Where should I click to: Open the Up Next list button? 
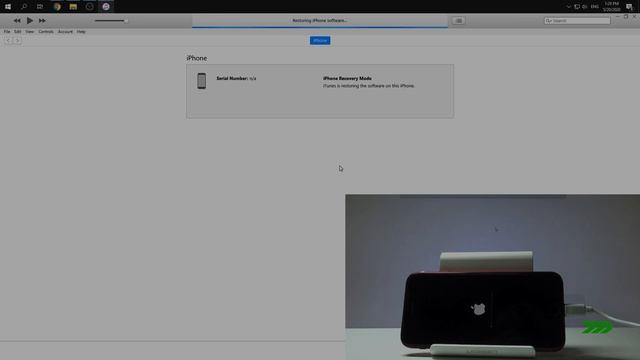click(x=458, y=20)
